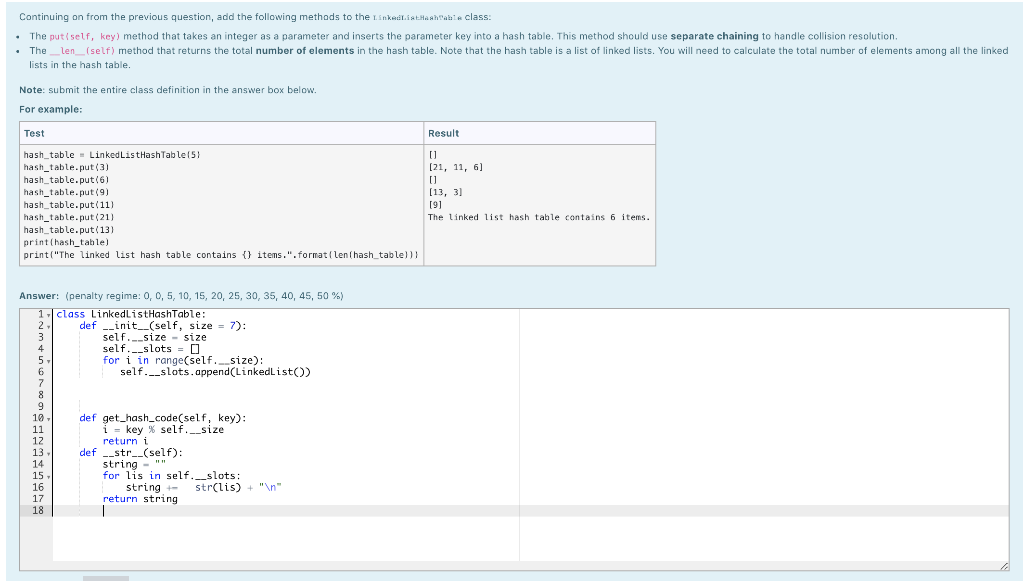Collapse the __str__ method fold arrow
This screenshot has width=1024, height=581.
pos(49,453)
